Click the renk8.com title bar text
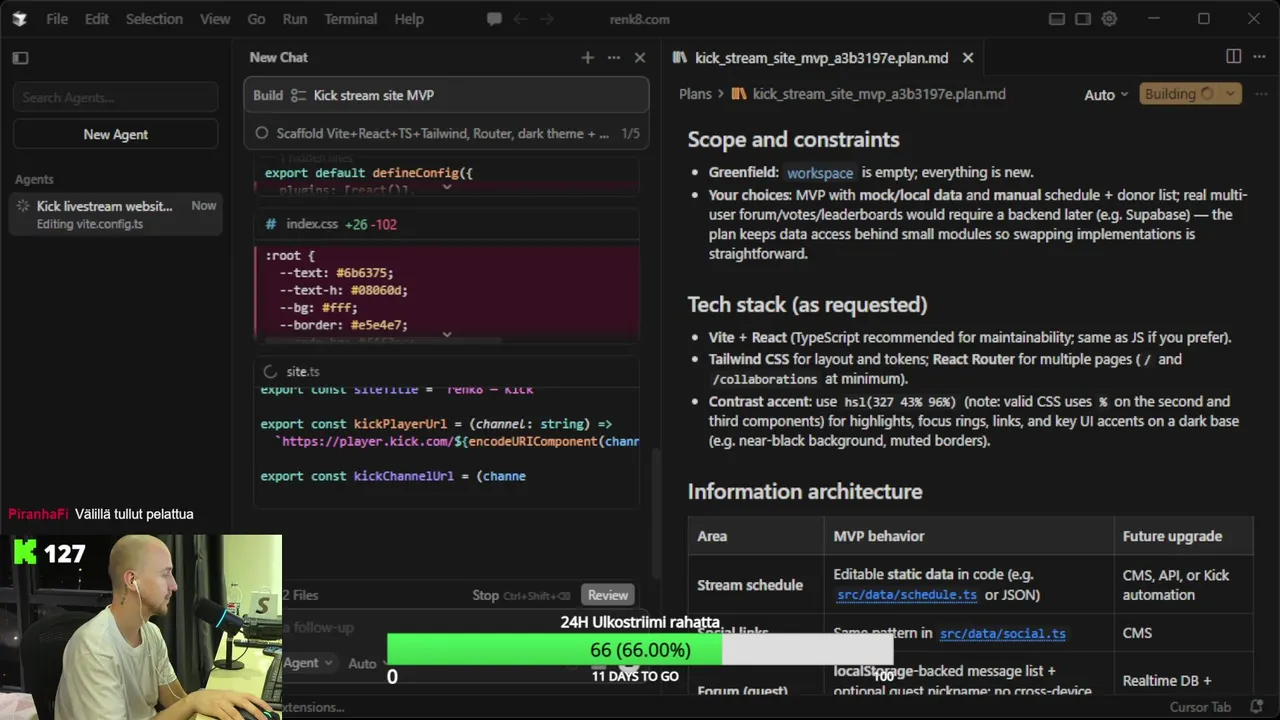This screenshot has height=720, width=1280. click(x=640, y=19)
